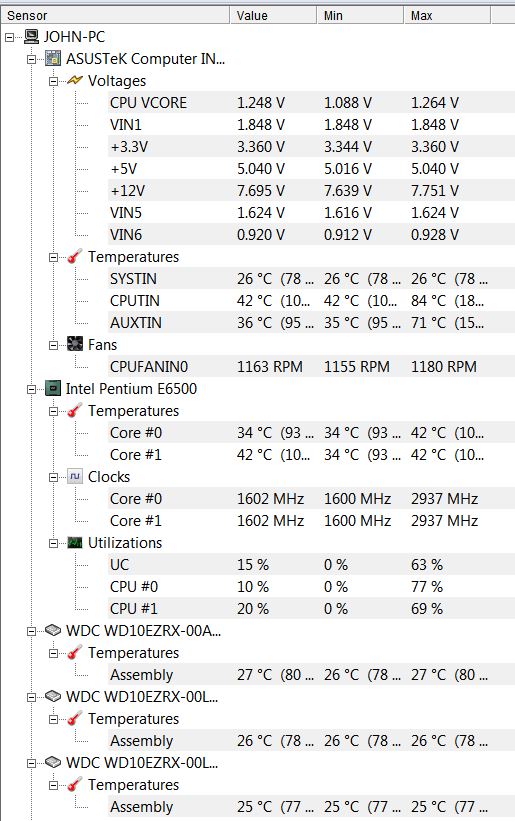Select the CPUTIN temperature row
This screenshot has width=515, height=821.
coord(311,301)
